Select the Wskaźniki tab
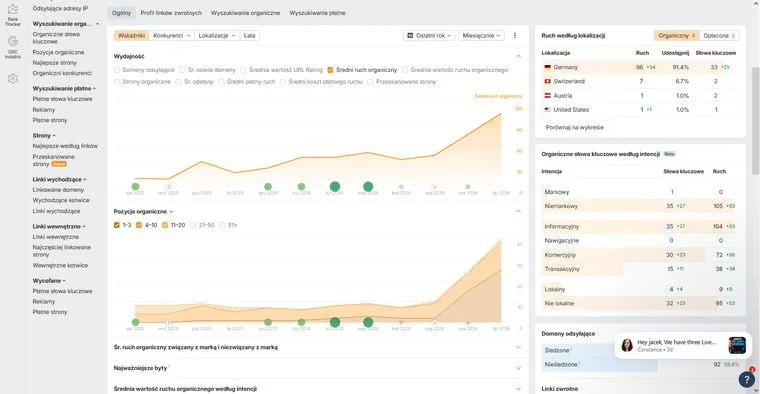This screenshot has width=760, height=394. click(131, 35)
